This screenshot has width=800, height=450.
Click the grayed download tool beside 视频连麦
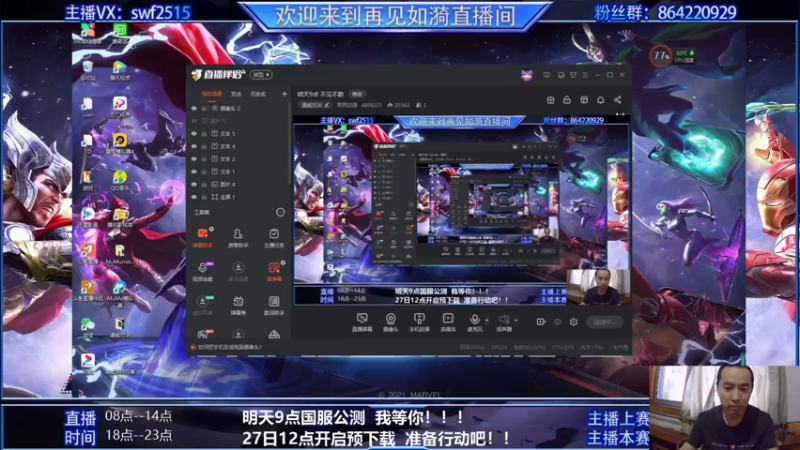[x=238, y=271]
